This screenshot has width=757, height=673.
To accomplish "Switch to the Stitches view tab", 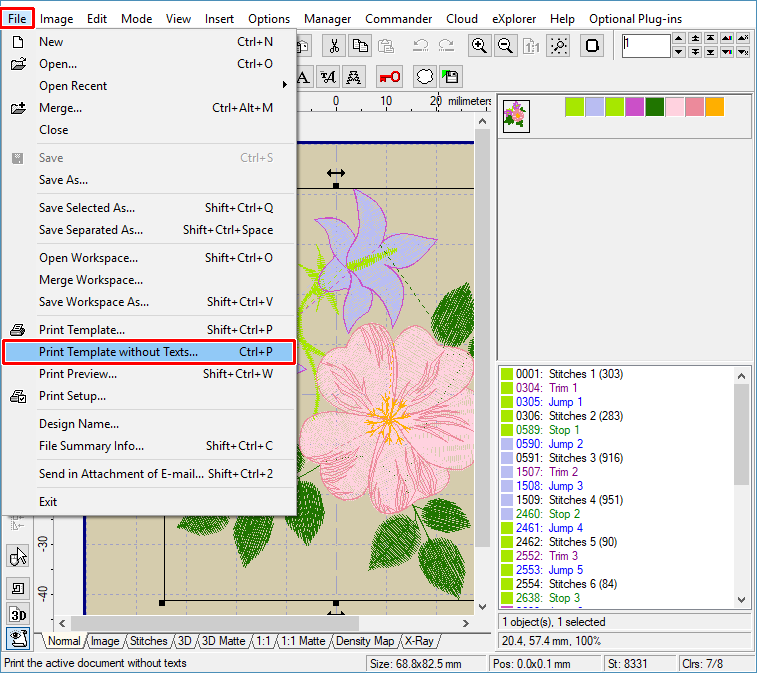I will pyautogui.click(x=148, y=641).
